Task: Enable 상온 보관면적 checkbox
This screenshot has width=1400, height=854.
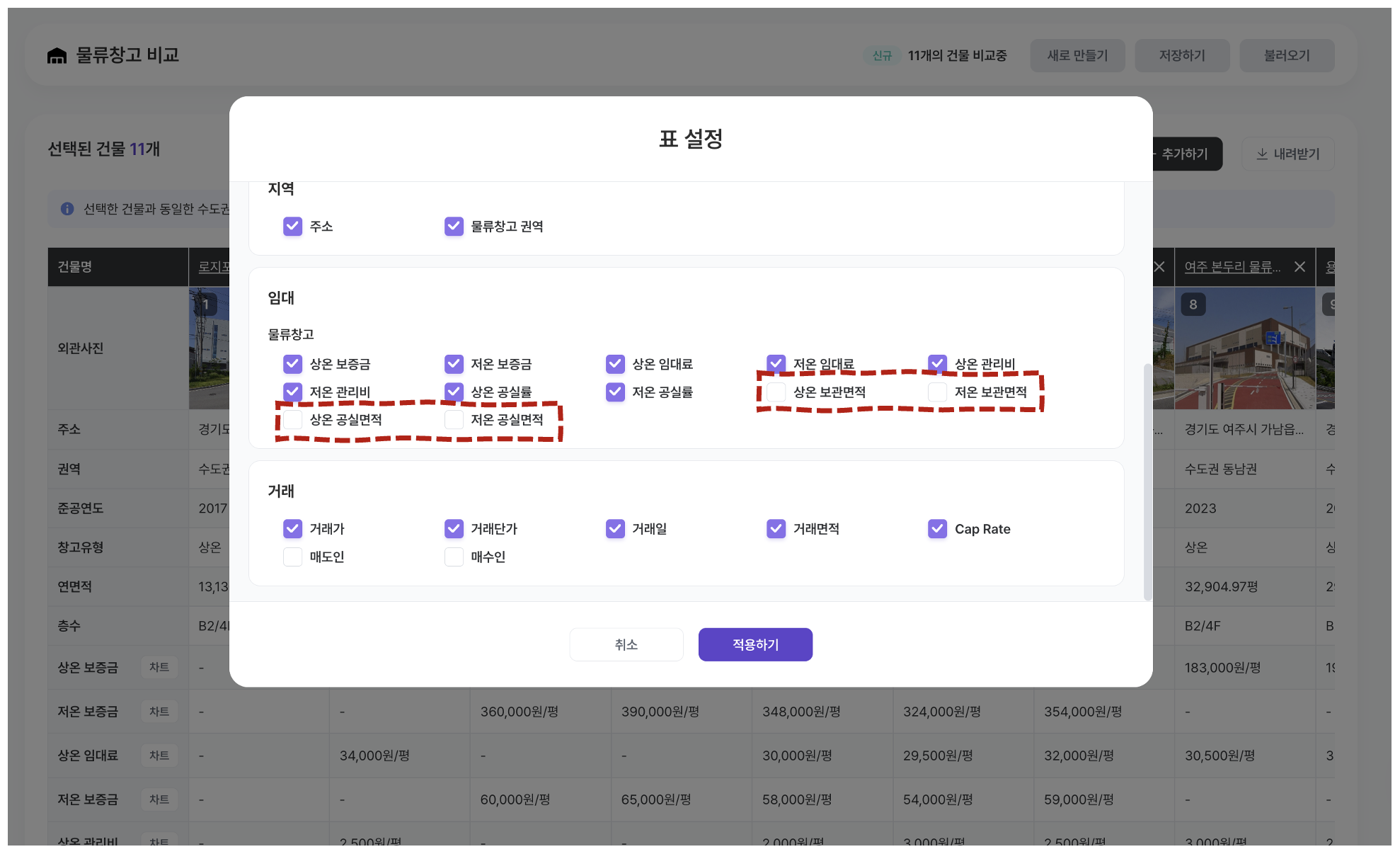Action: 776,392
